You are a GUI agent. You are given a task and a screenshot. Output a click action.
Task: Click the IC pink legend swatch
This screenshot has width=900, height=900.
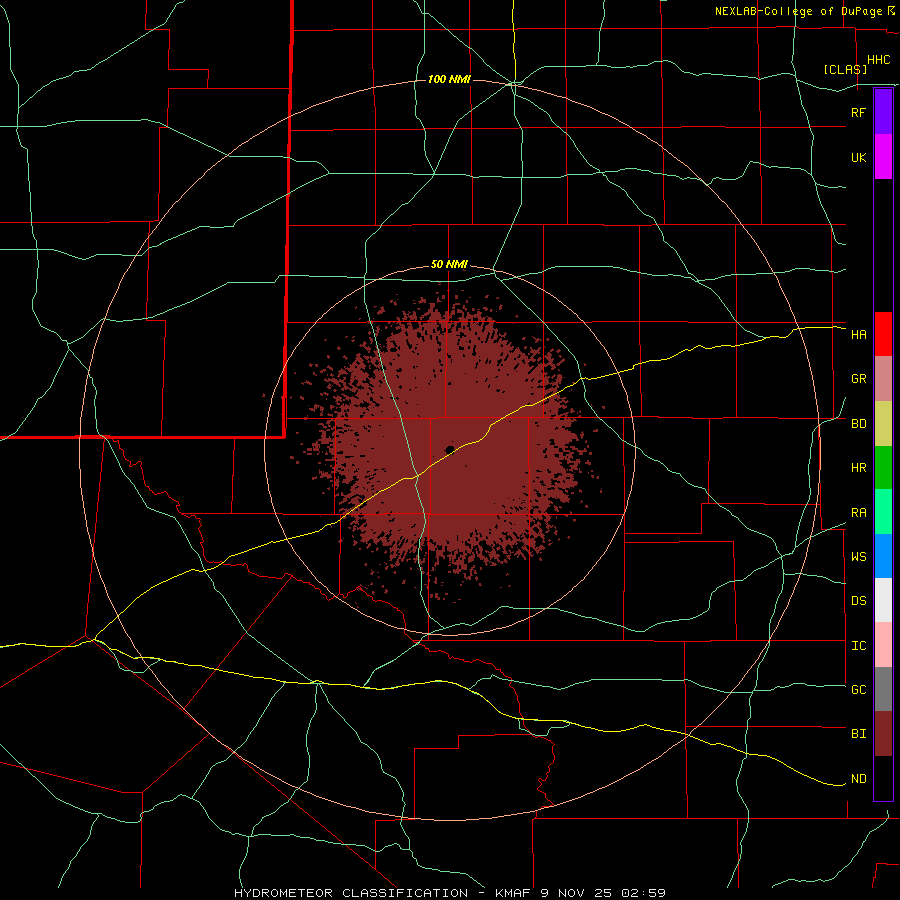point(883,645)
